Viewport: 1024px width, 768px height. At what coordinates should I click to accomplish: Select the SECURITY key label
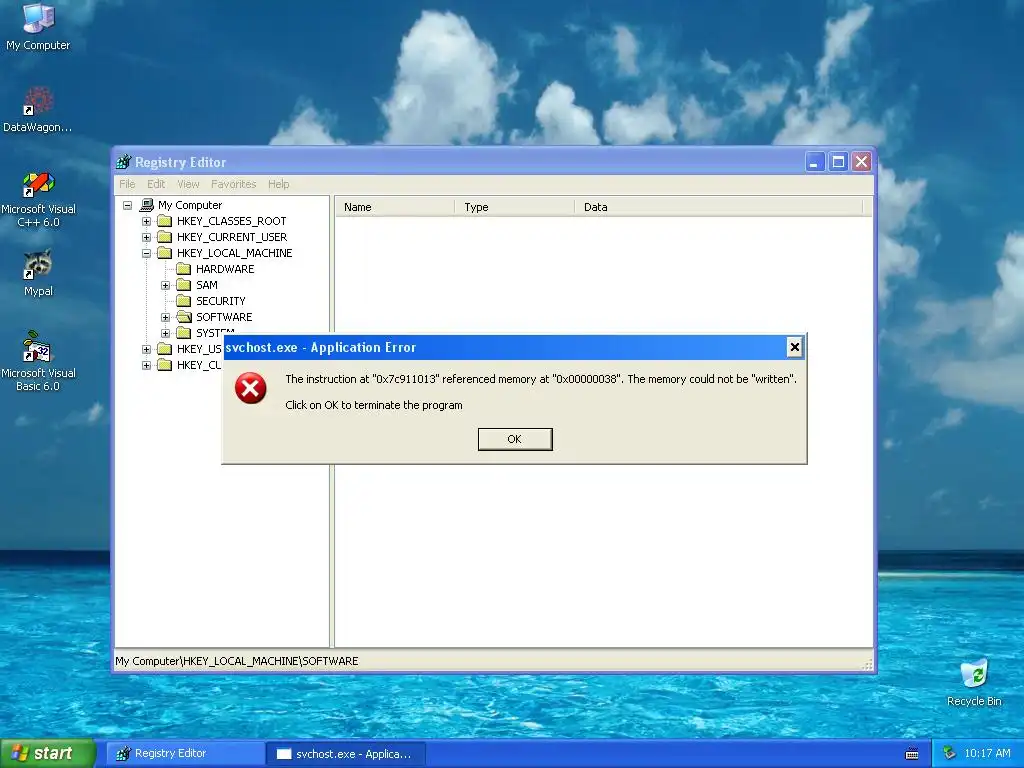pyautogui.click(x=221, y=301)
